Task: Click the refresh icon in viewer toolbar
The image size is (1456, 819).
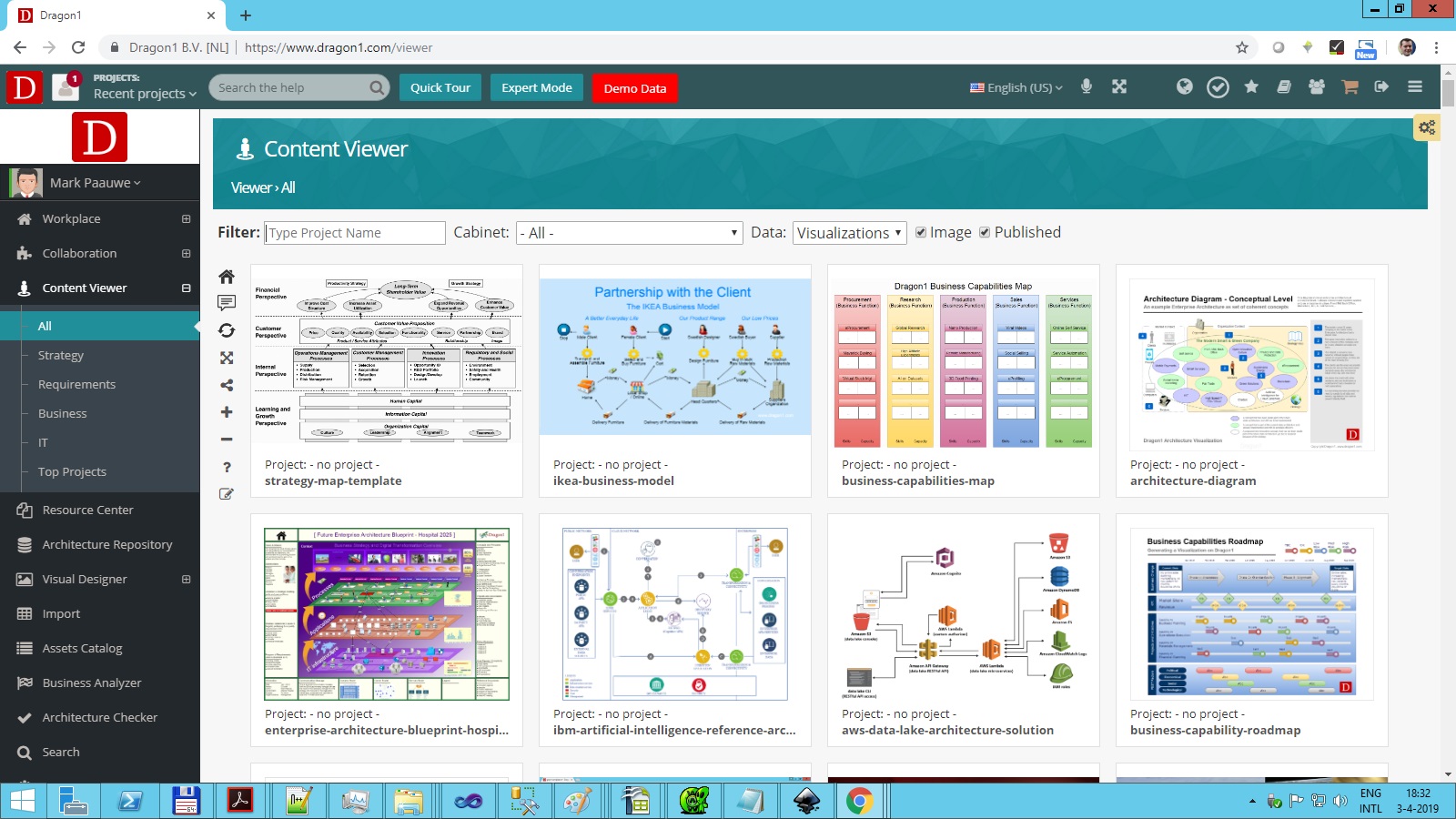Action: (227, 330)
